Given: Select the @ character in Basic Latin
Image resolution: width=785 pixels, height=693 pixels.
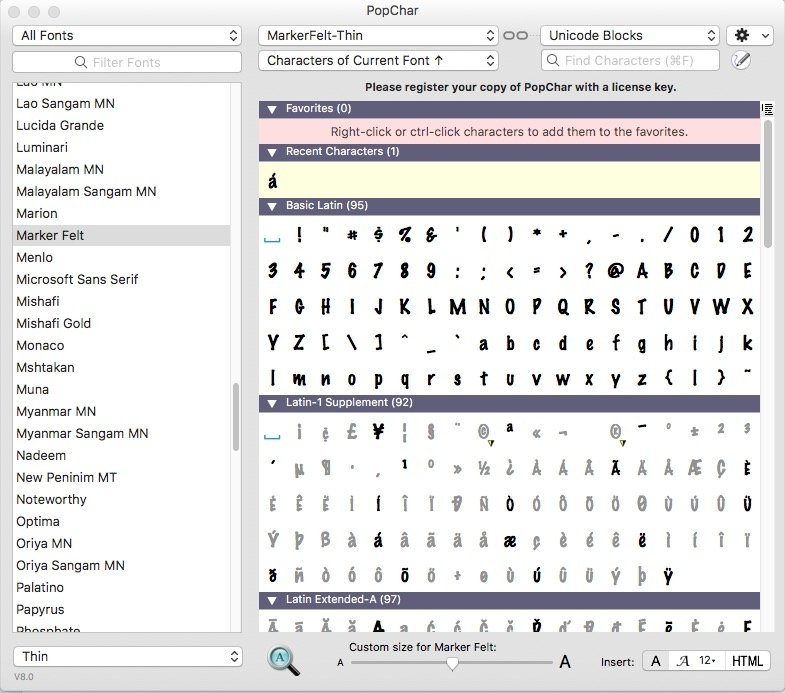Looking at the screenshot, I should (x=615, y=270).
